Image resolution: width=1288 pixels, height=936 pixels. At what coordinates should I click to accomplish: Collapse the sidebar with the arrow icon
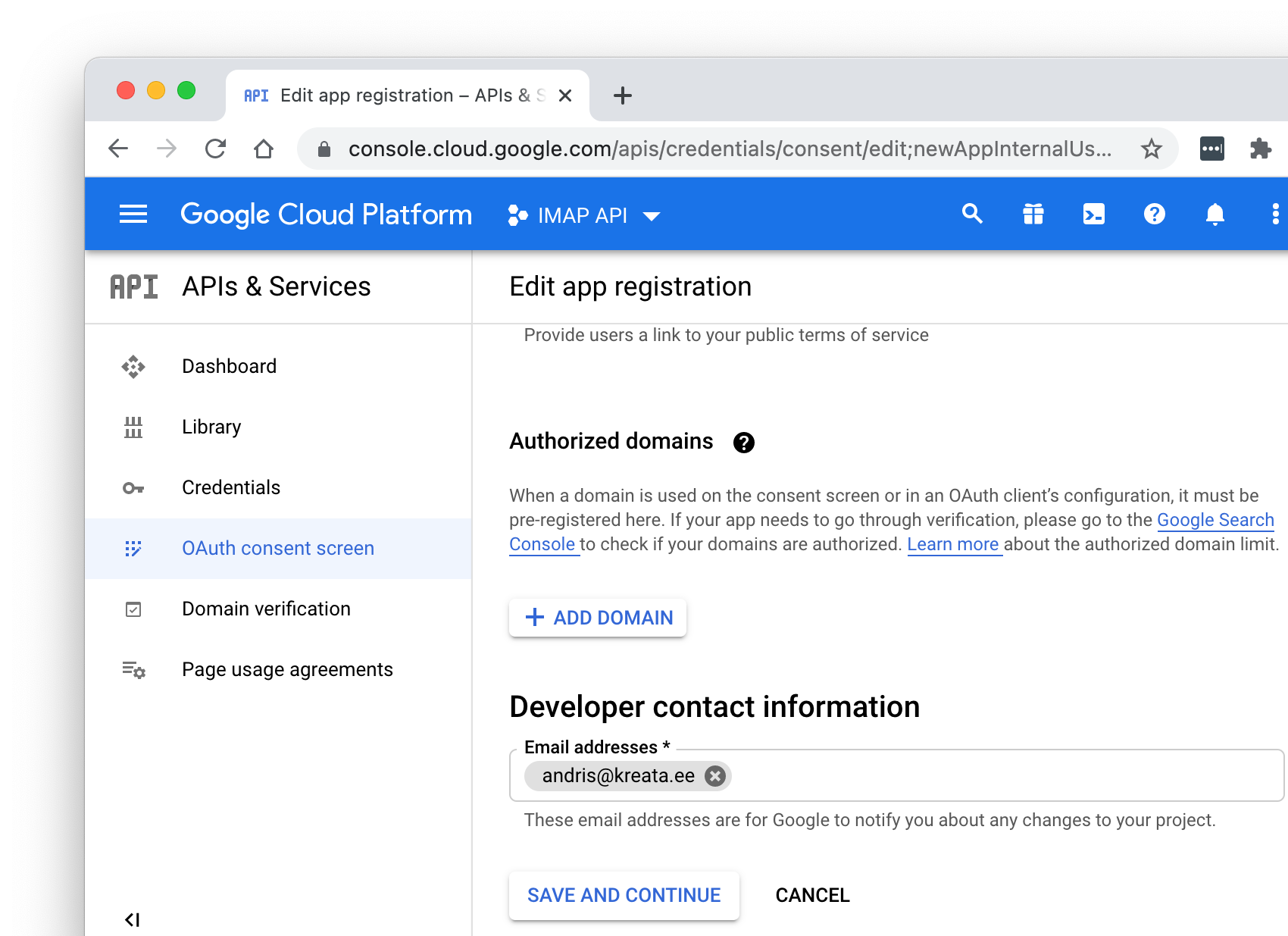[132, 919]
